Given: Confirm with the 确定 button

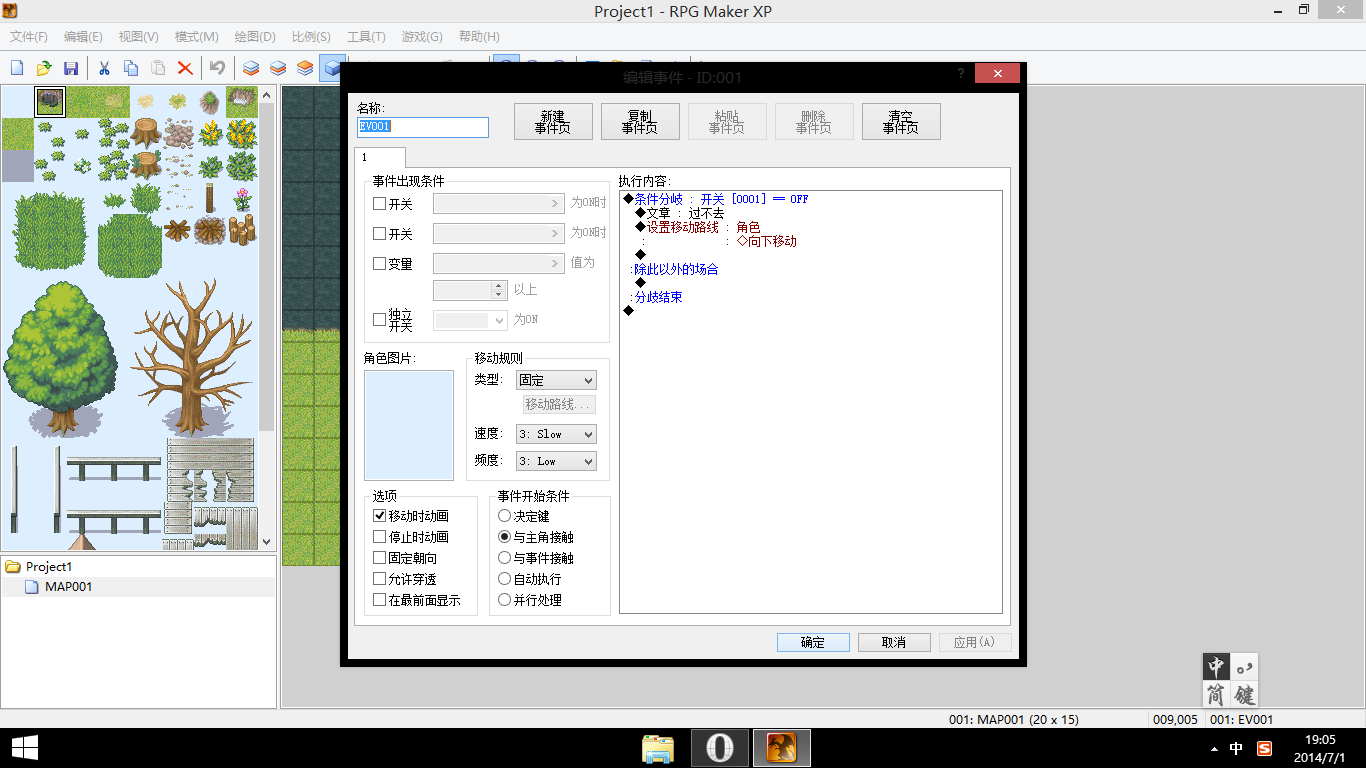Looking at the screenshot, I should (x=813, y=643).
